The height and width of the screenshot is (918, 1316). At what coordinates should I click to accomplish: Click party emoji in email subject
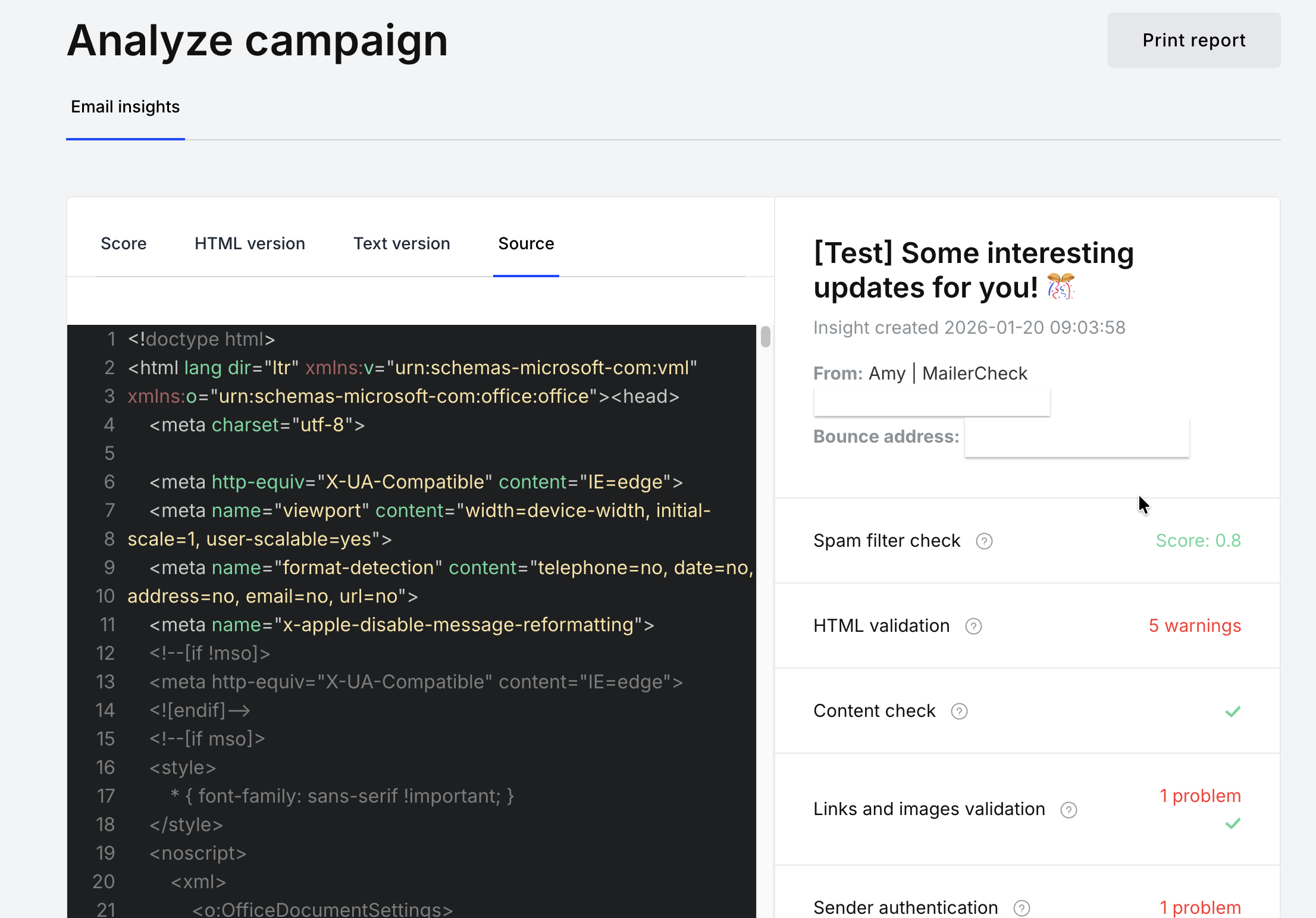tap(1060, 287)
